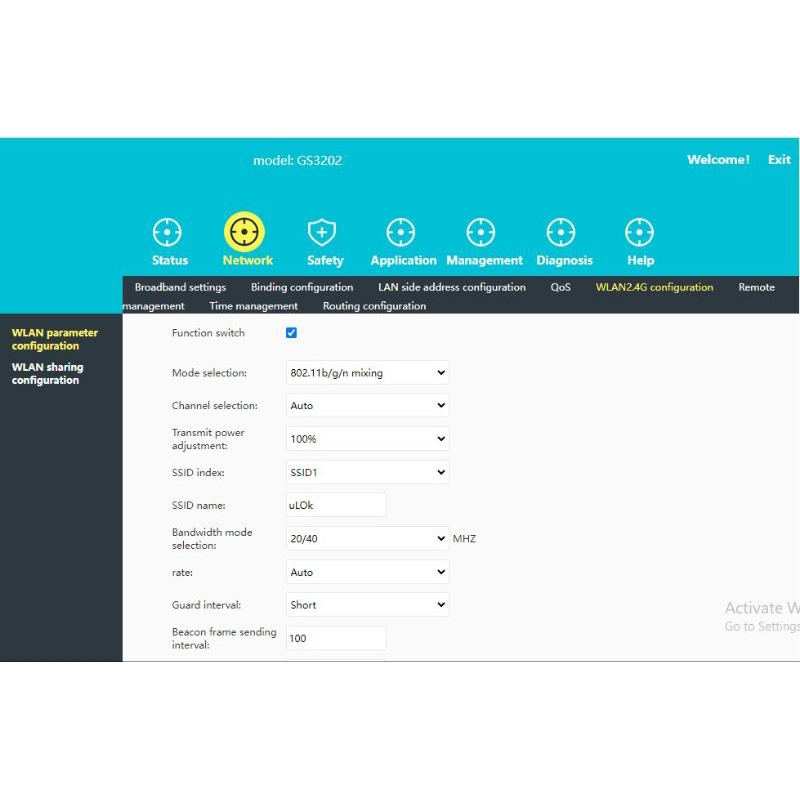
Task: Switch to Broadband settings tab
Action: (180, 287)
